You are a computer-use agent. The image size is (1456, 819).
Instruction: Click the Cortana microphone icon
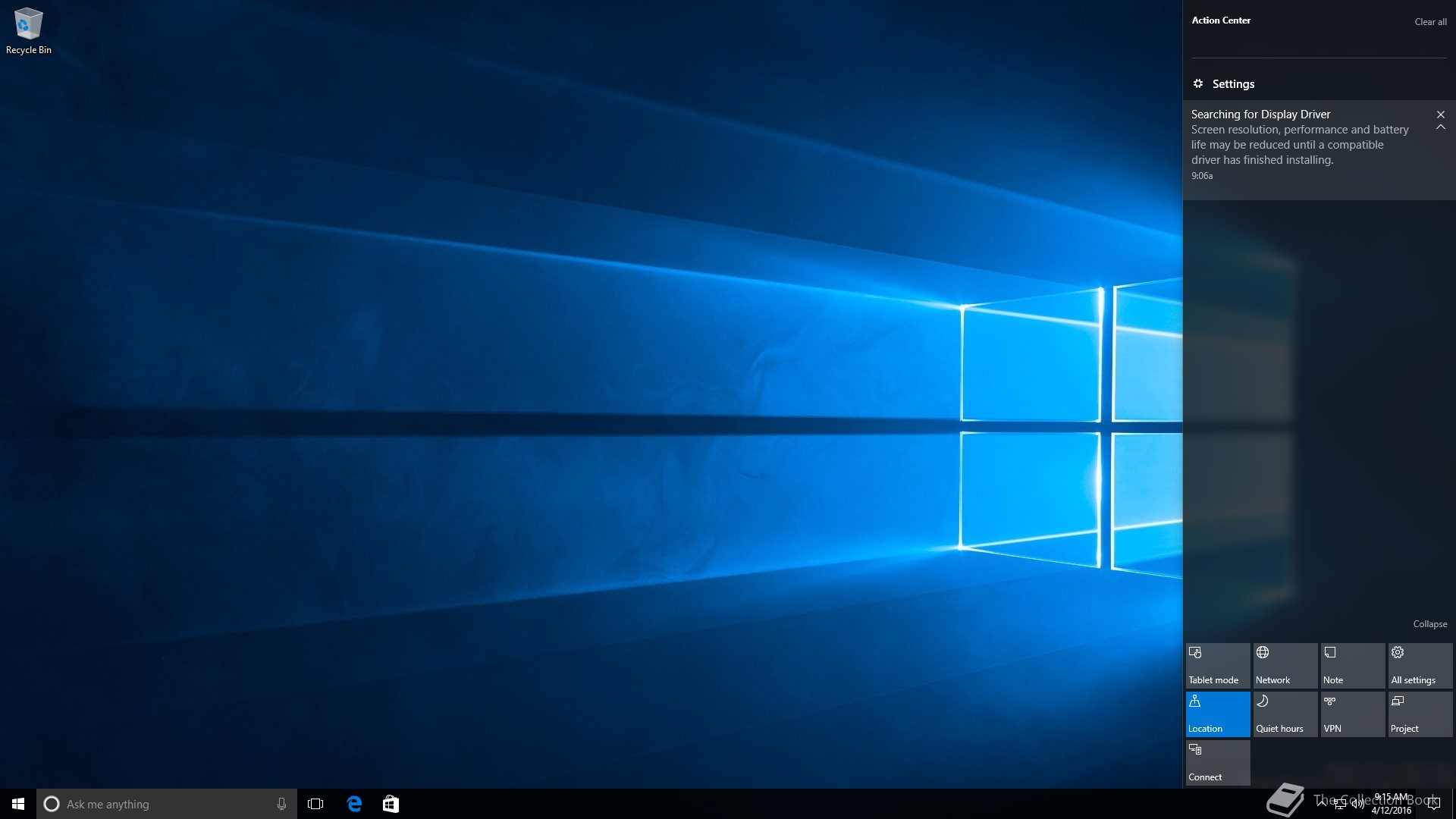point(281,804)
